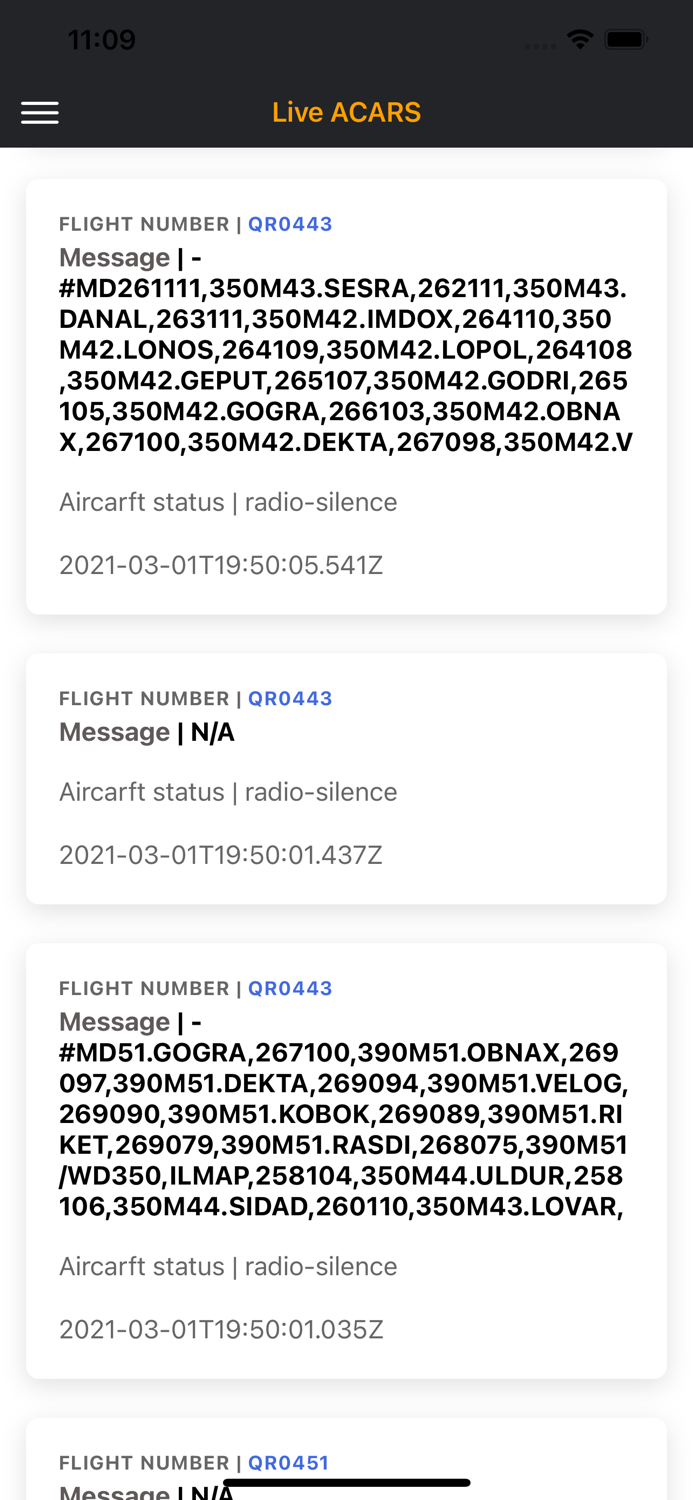Open QR0443 link above the N/A message
The image size is (693, 1500).
(x=290, y=698)
